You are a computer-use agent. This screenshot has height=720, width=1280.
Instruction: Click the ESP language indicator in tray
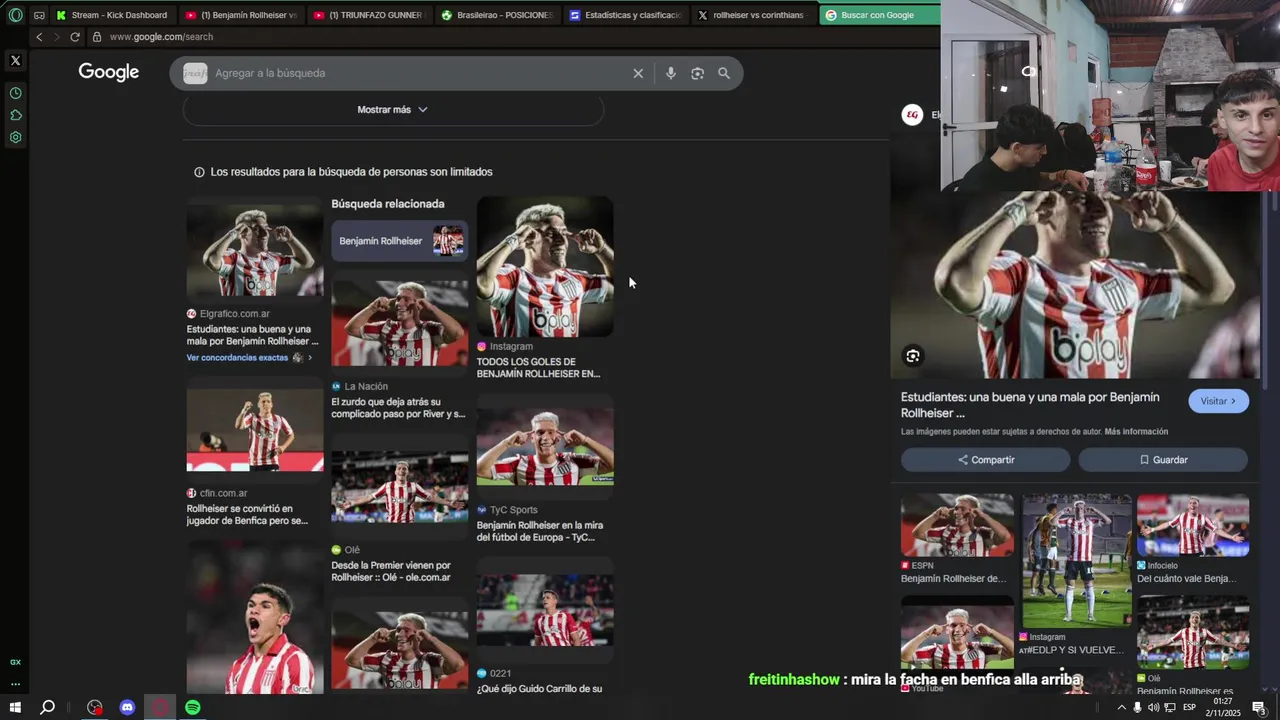coord(1189,708)
